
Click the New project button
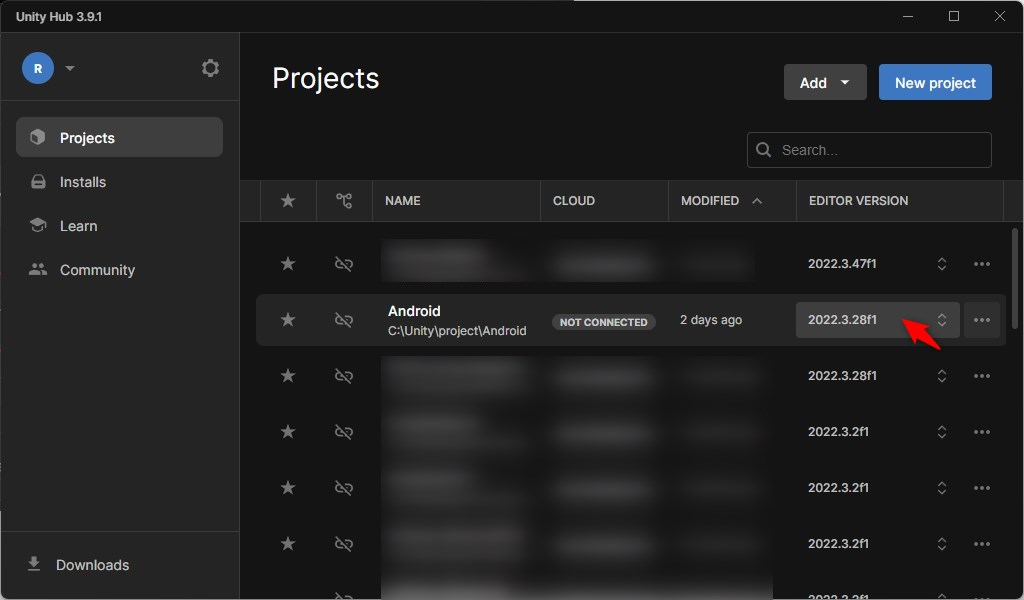point(935,83)
